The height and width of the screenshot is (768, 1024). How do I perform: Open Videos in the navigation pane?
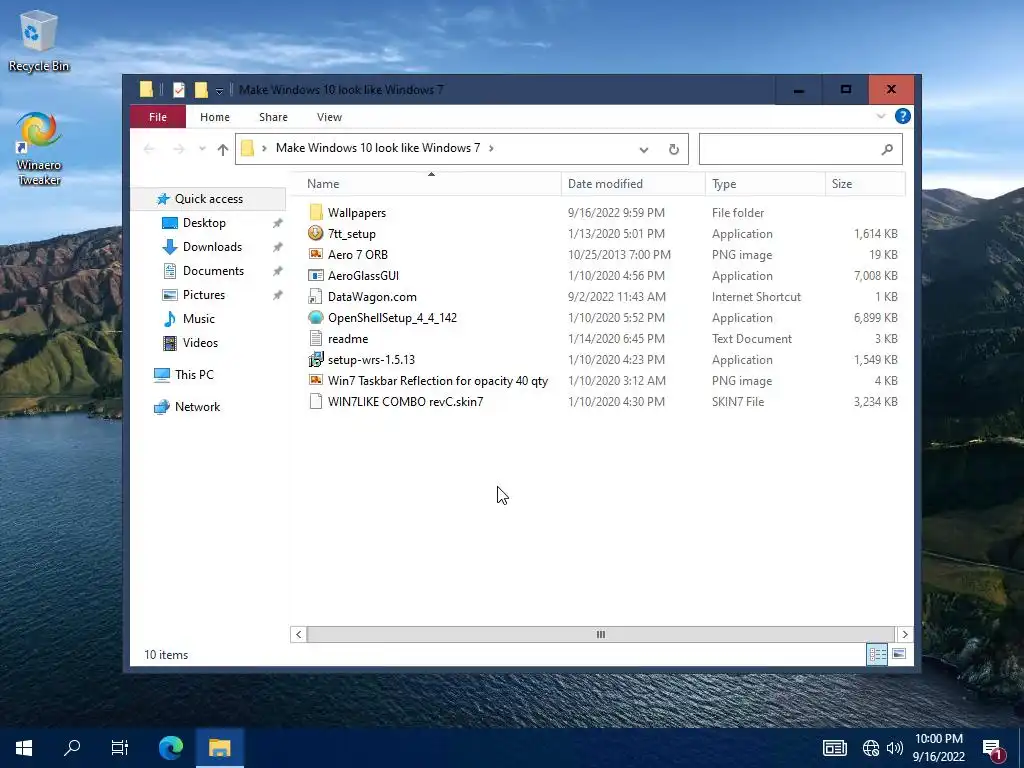(x=200, y=343)
